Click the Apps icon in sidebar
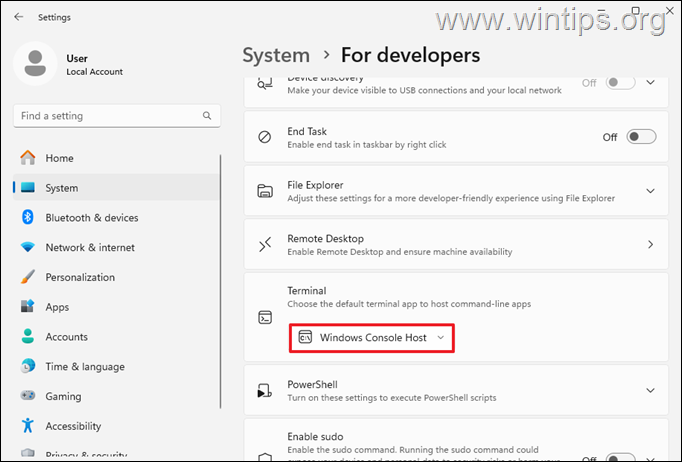 click(28, 306)
